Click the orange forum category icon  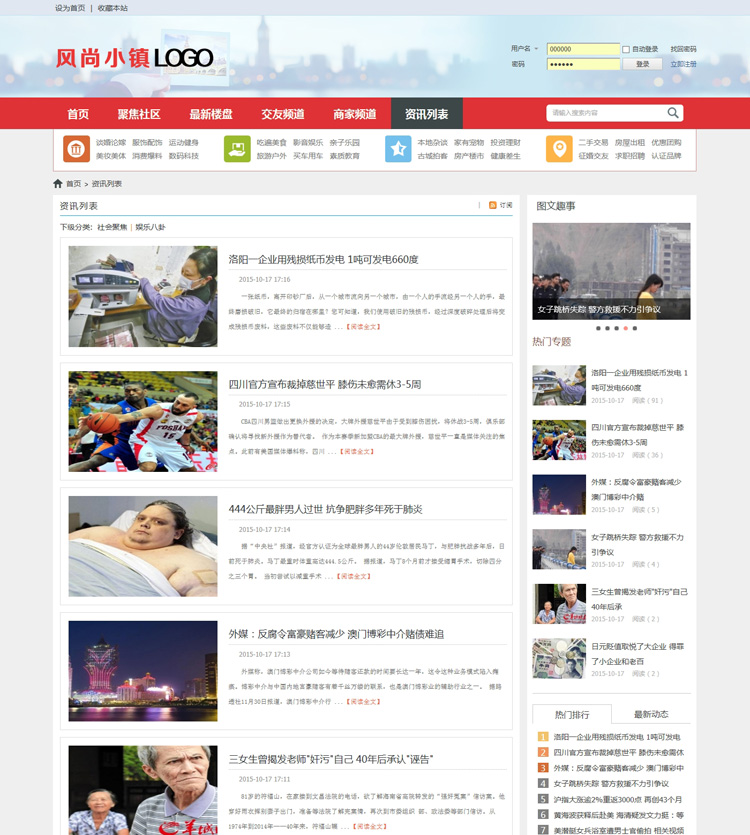(76, 149)
